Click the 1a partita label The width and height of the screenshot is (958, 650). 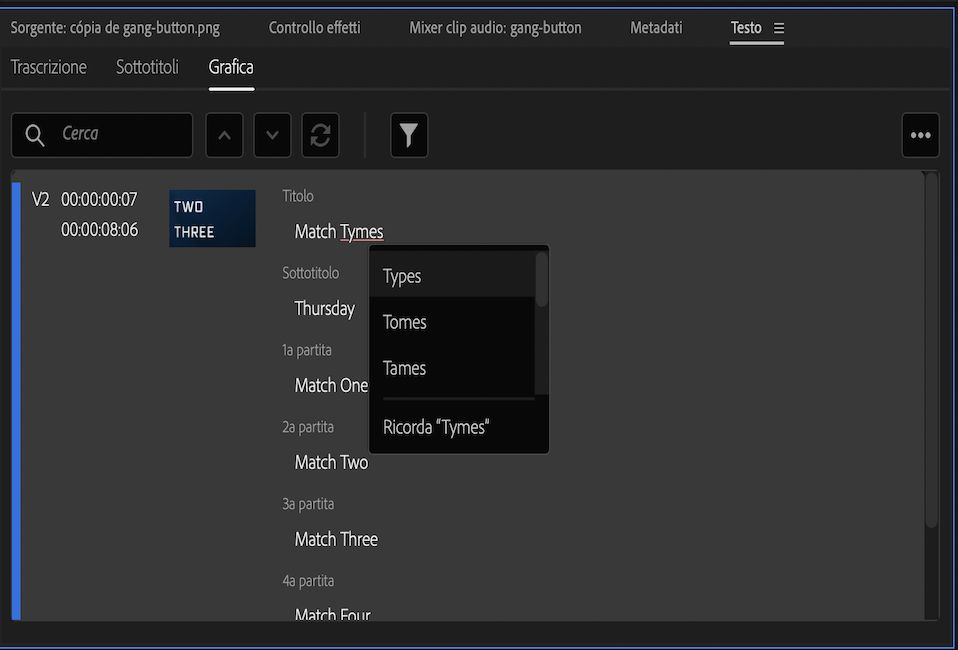pyautogui.click(x=307, y=350)
